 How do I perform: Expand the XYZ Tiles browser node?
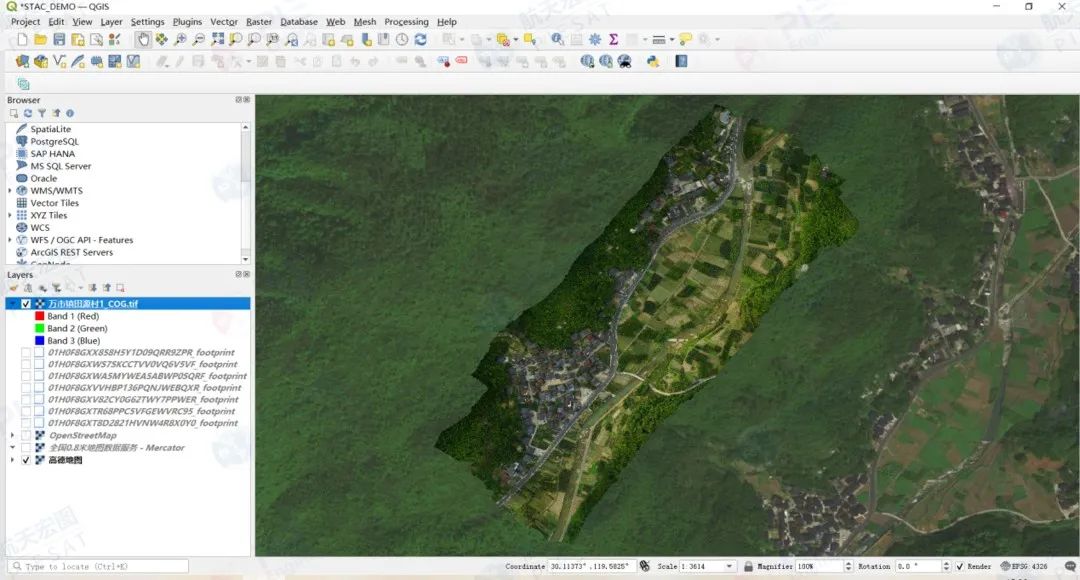[10, 216]
